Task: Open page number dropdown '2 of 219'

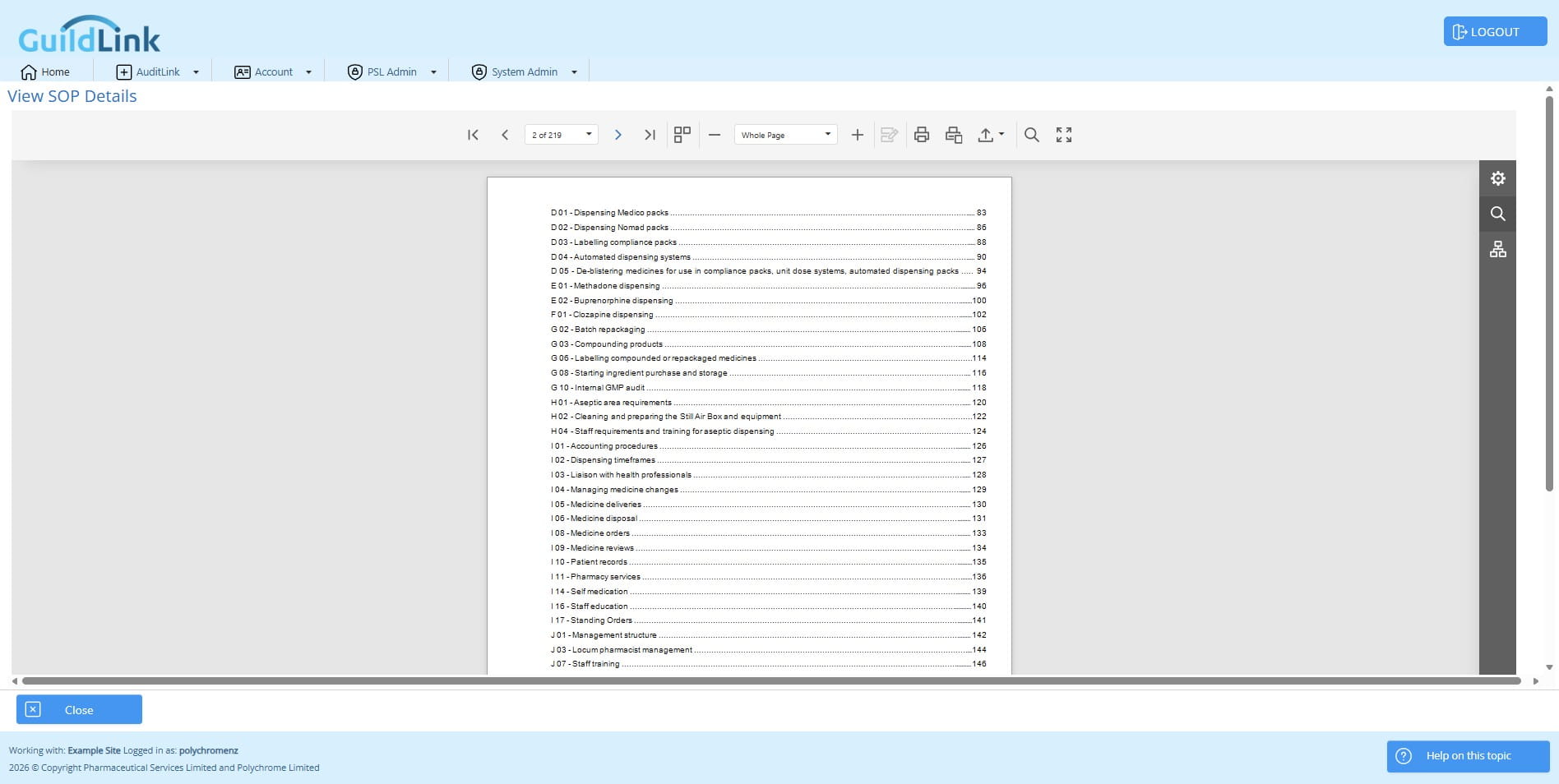Action: pyautogui.click(x=562, y=135)
